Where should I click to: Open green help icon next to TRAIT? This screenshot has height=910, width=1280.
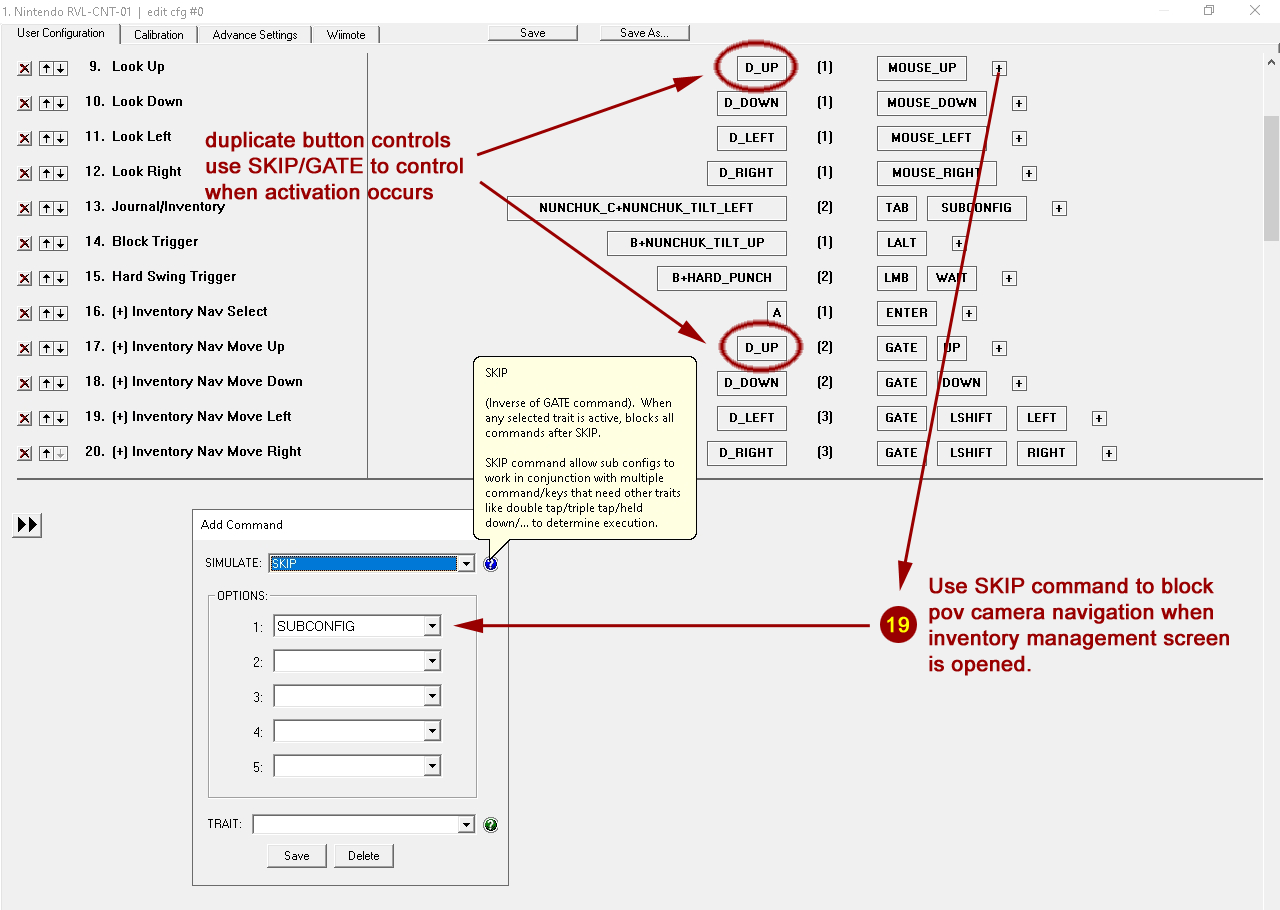[x=490, y=825]
